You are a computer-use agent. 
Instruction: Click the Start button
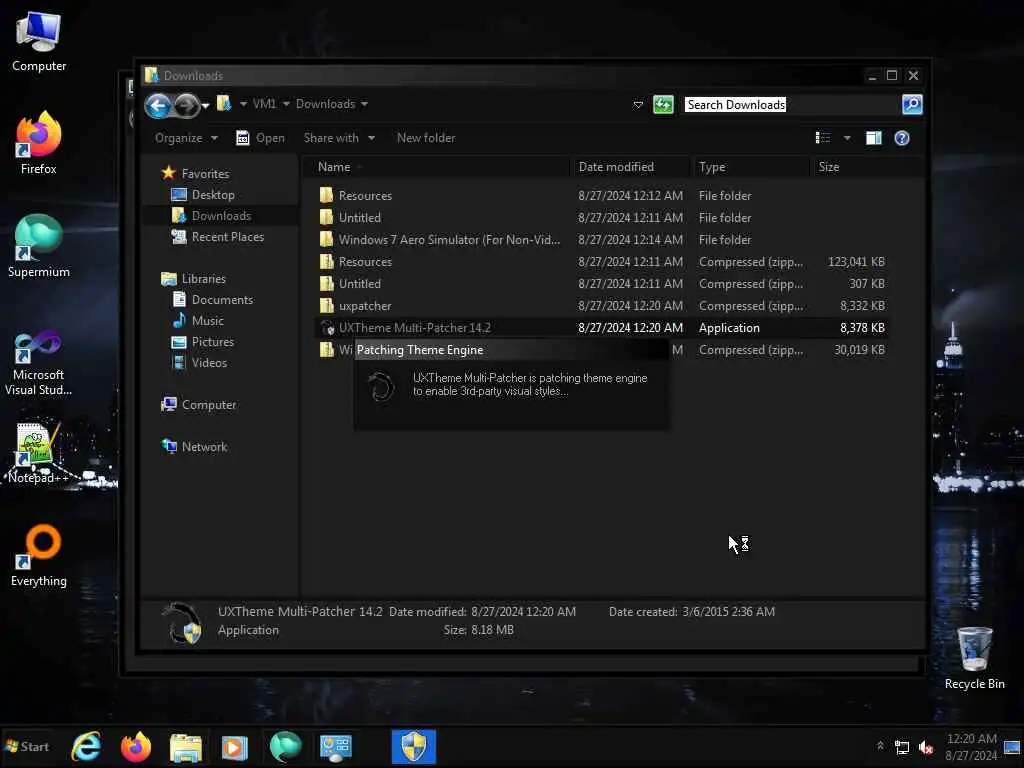(x=27, y=746)
